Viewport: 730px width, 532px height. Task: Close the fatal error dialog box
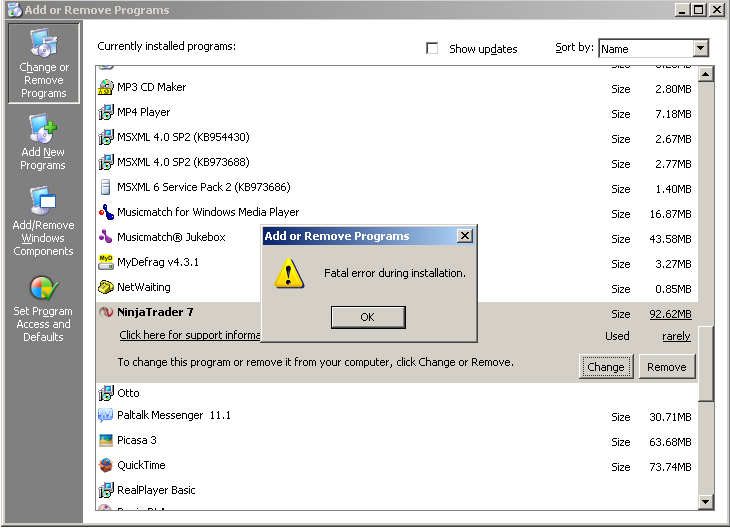coord(464,236)
